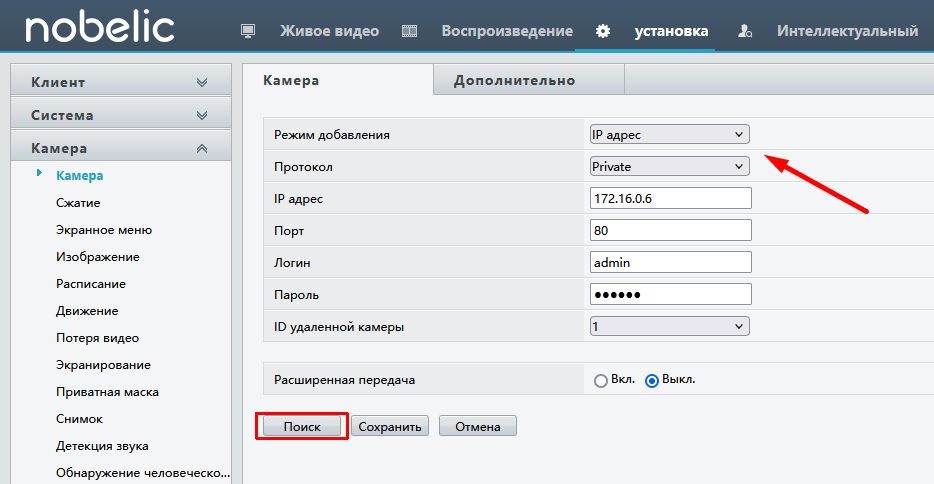934x484 pixels.
Task: Open the Протокол dropdown
Action: 670,167
